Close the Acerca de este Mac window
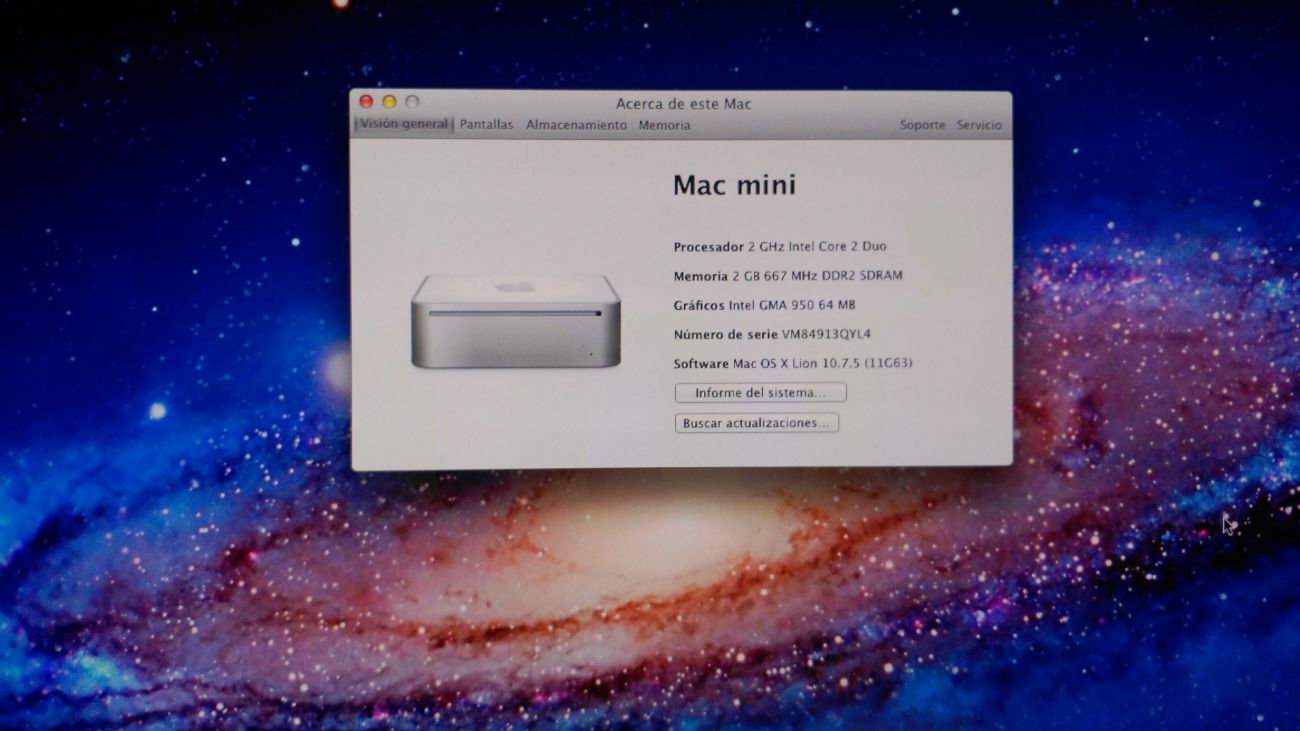 click(366, 102)
